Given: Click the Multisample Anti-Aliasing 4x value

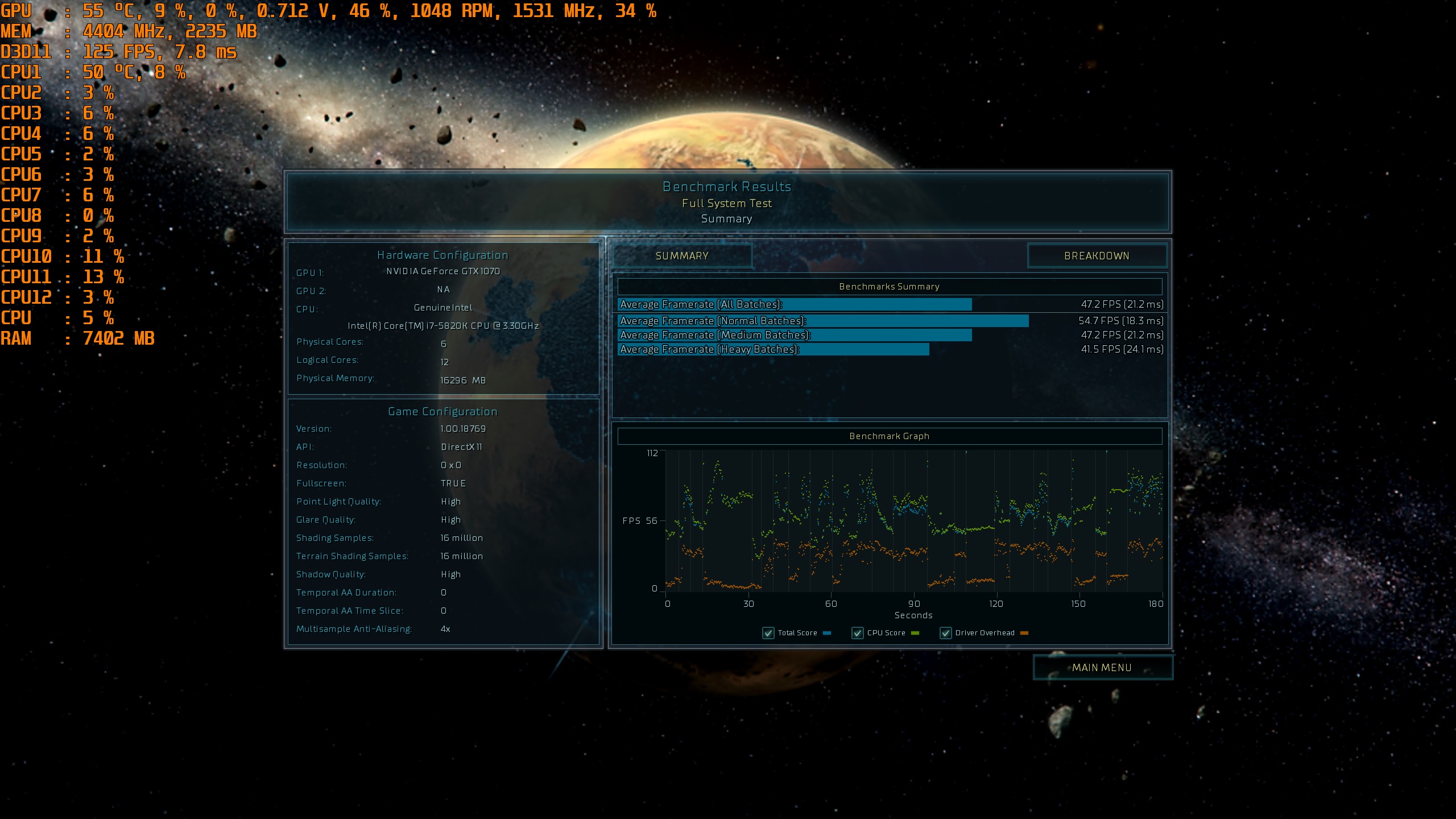Looking at the screenshot, I should (445, 629).
